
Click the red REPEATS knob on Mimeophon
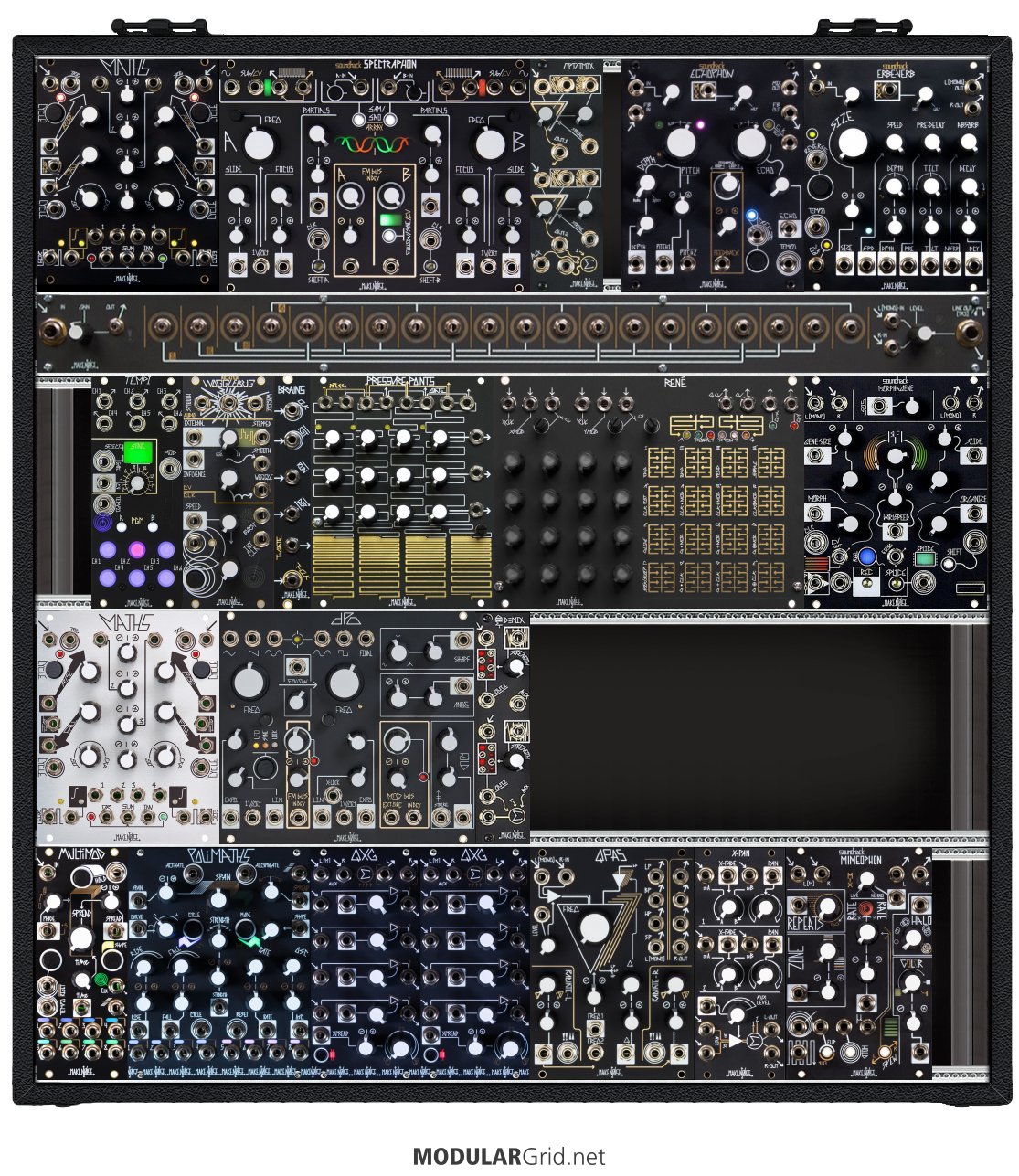coord(827,906)
